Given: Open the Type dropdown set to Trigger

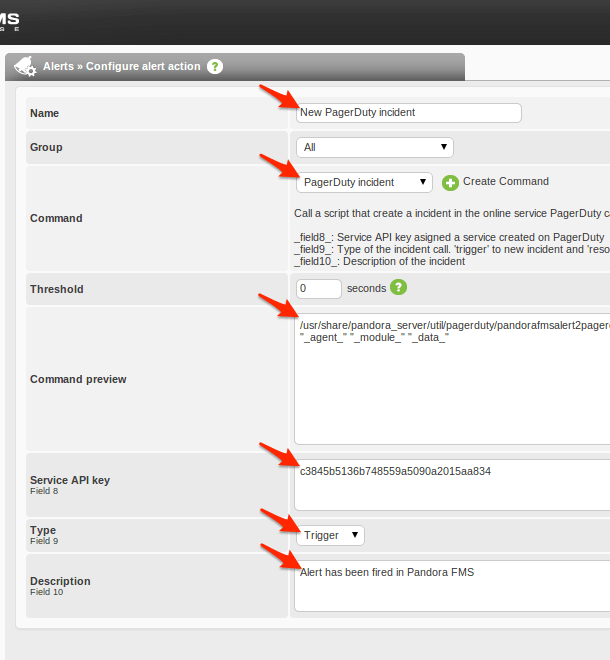Looking at the screenshot, I should tap(330, 535).
